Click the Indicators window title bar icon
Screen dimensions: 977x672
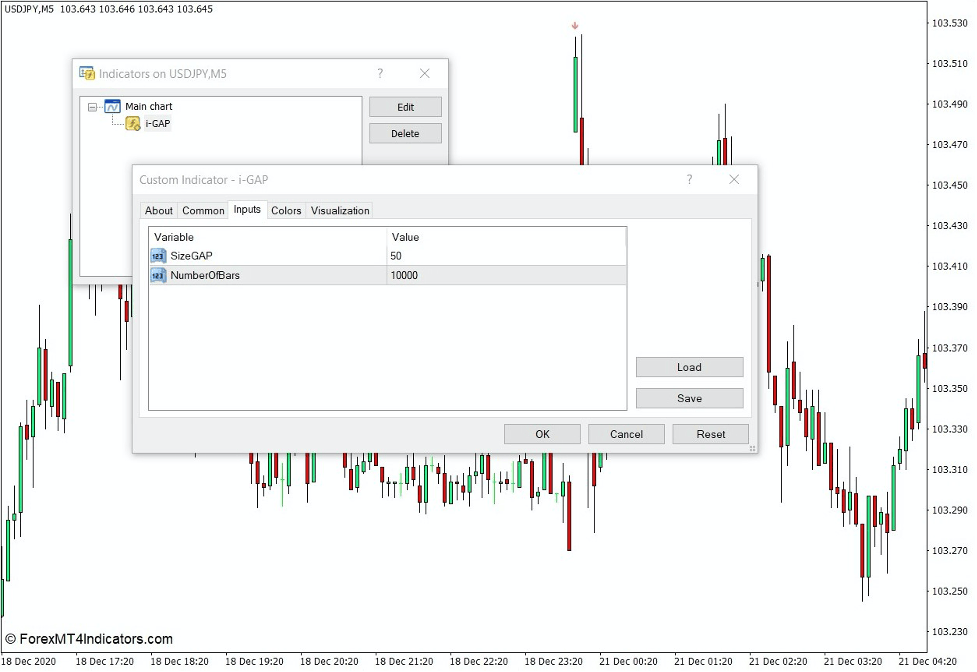pos(86,73)
